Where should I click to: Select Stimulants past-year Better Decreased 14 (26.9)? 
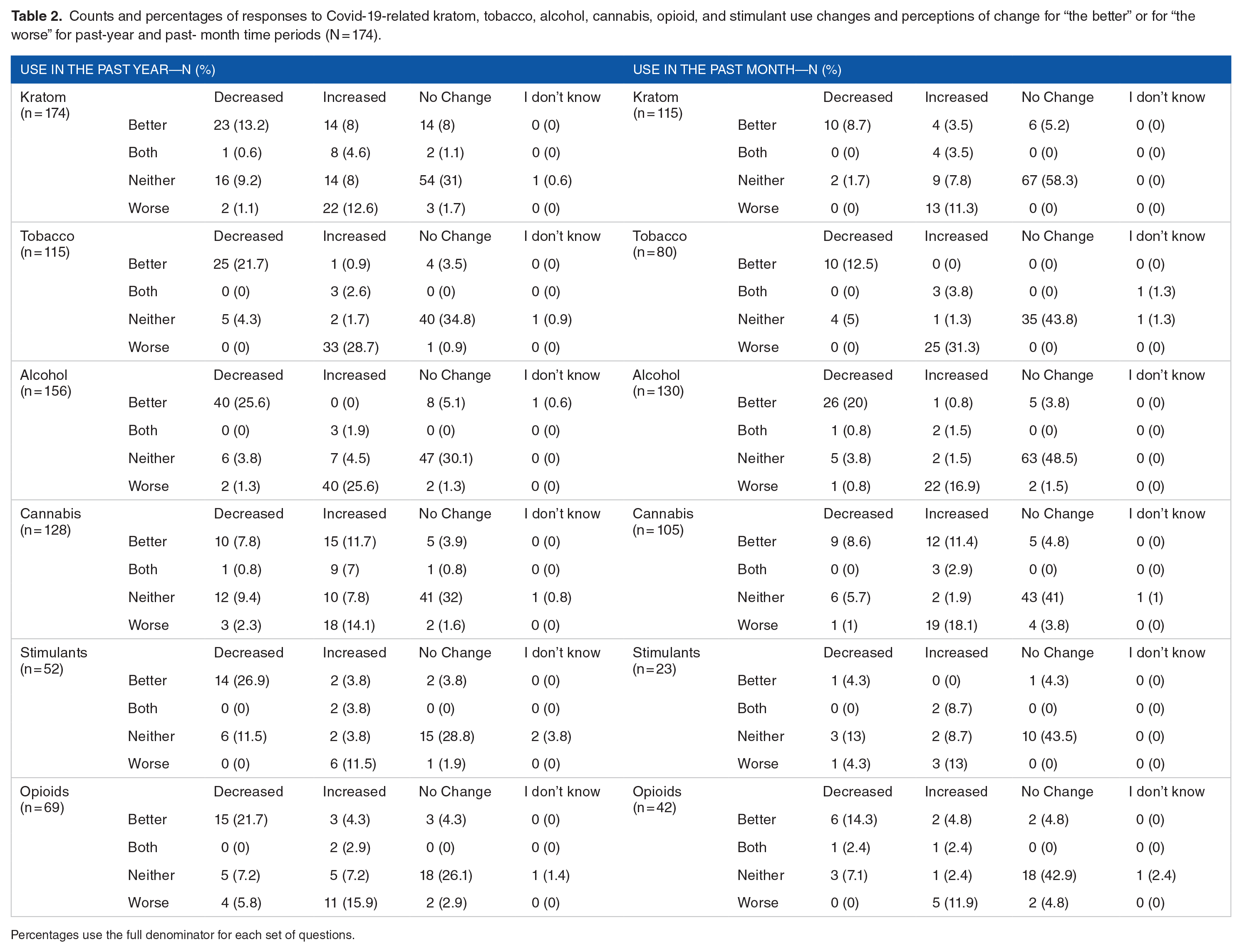pos(241,680)
